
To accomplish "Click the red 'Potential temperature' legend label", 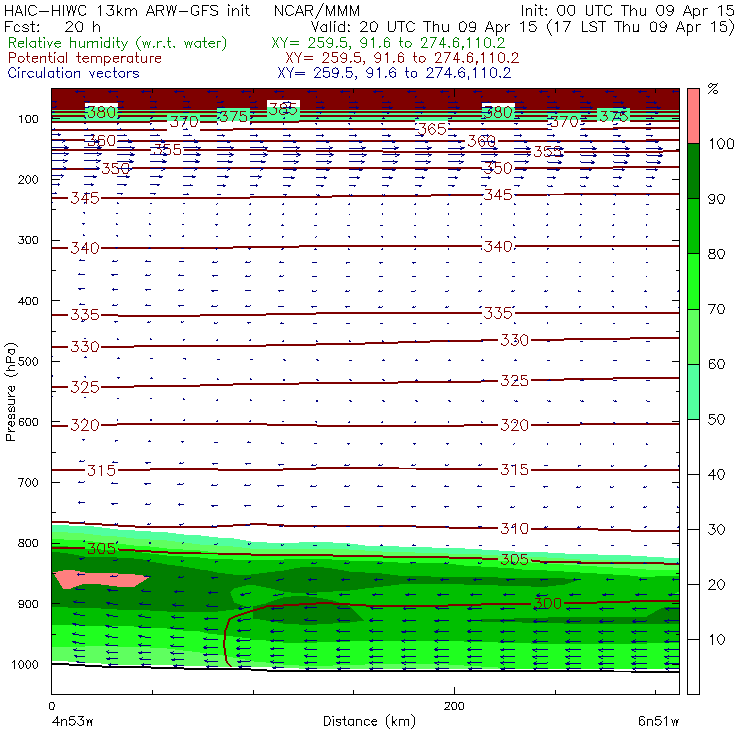I will pyautogui.click(x=84, y=58).
